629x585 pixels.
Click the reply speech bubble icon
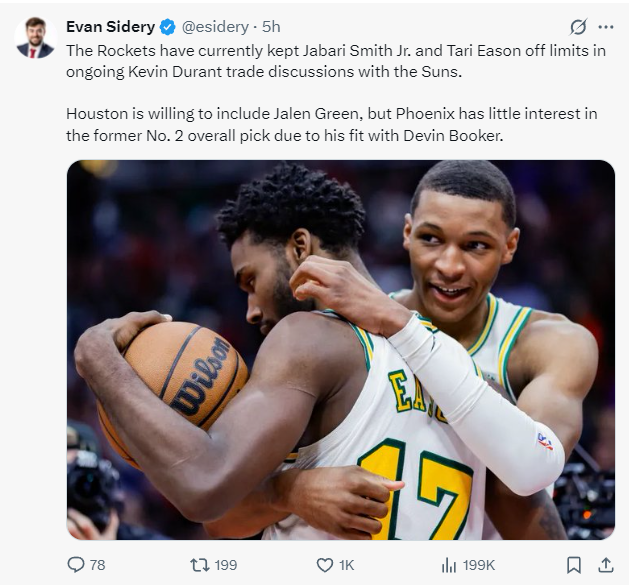coord(76,565)
